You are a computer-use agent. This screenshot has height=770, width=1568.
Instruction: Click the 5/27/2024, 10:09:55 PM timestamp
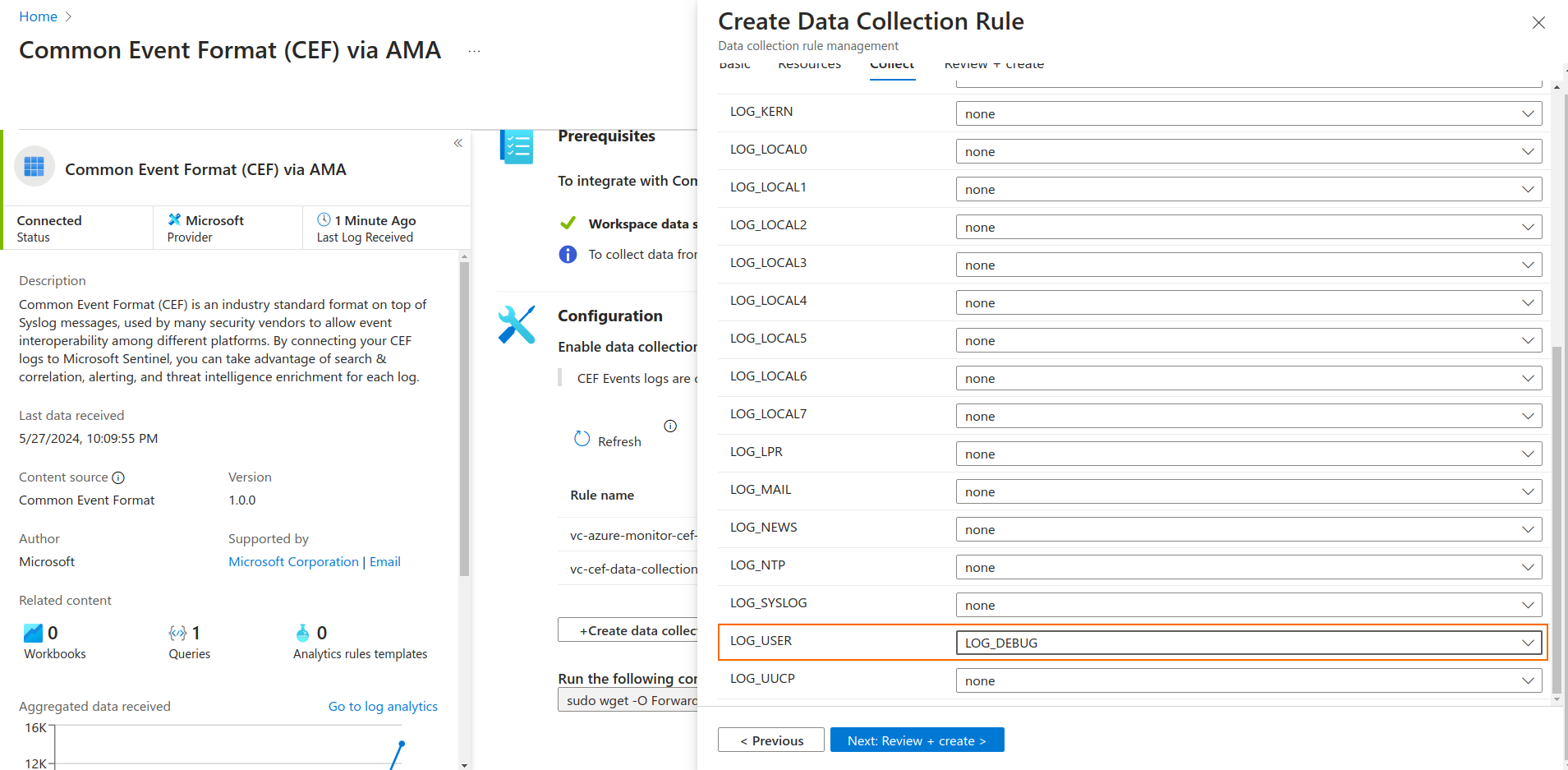click(x=89, y=438)
